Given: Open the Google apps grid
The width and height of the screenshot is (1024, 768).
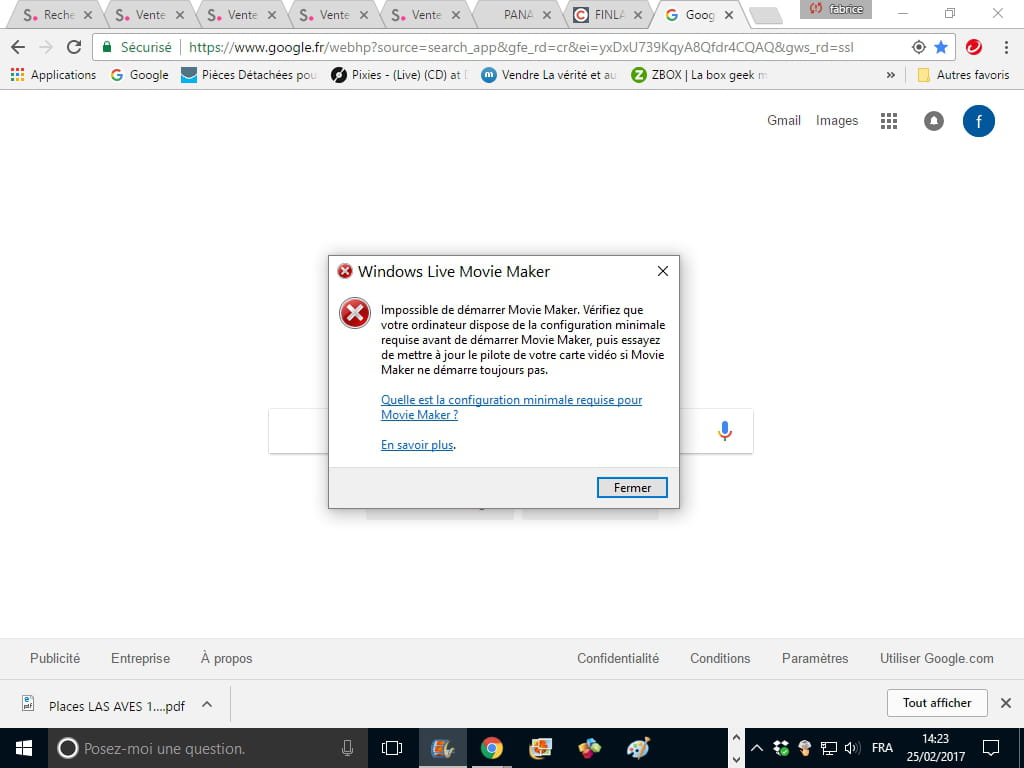Looking at the screenshot, I should pyautogui.click(x=889, y=121).
